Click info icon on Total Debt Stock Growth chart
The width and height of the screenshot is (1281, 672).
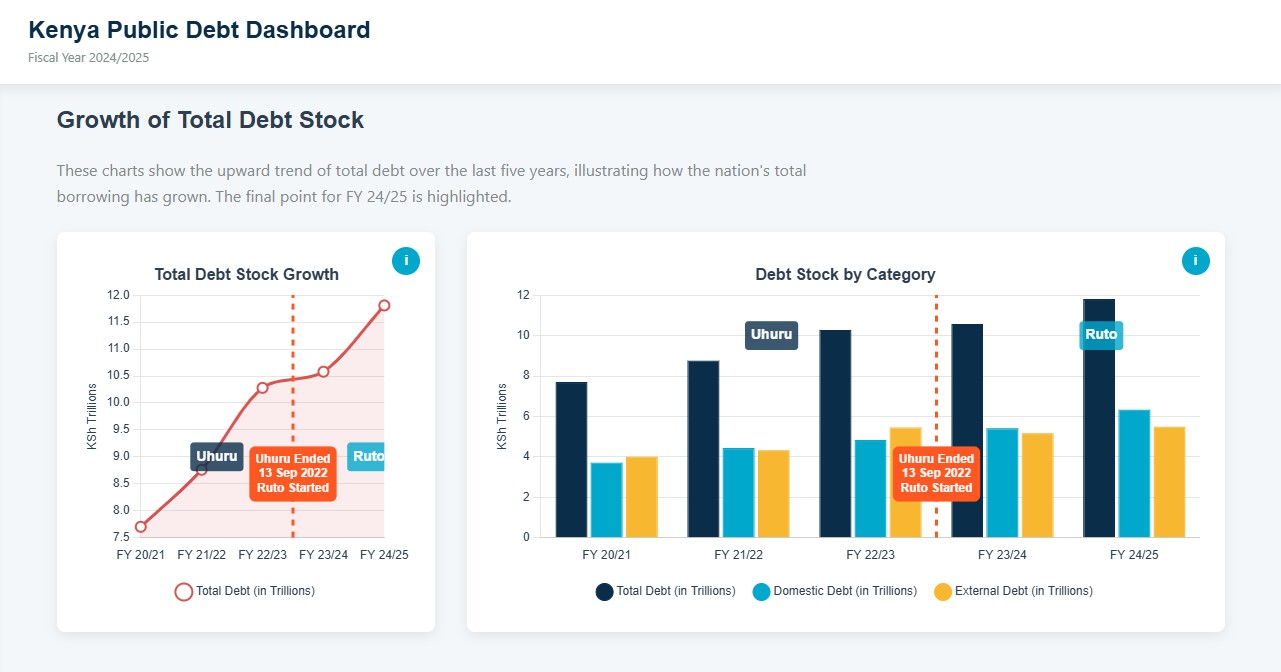click(406, 261)
